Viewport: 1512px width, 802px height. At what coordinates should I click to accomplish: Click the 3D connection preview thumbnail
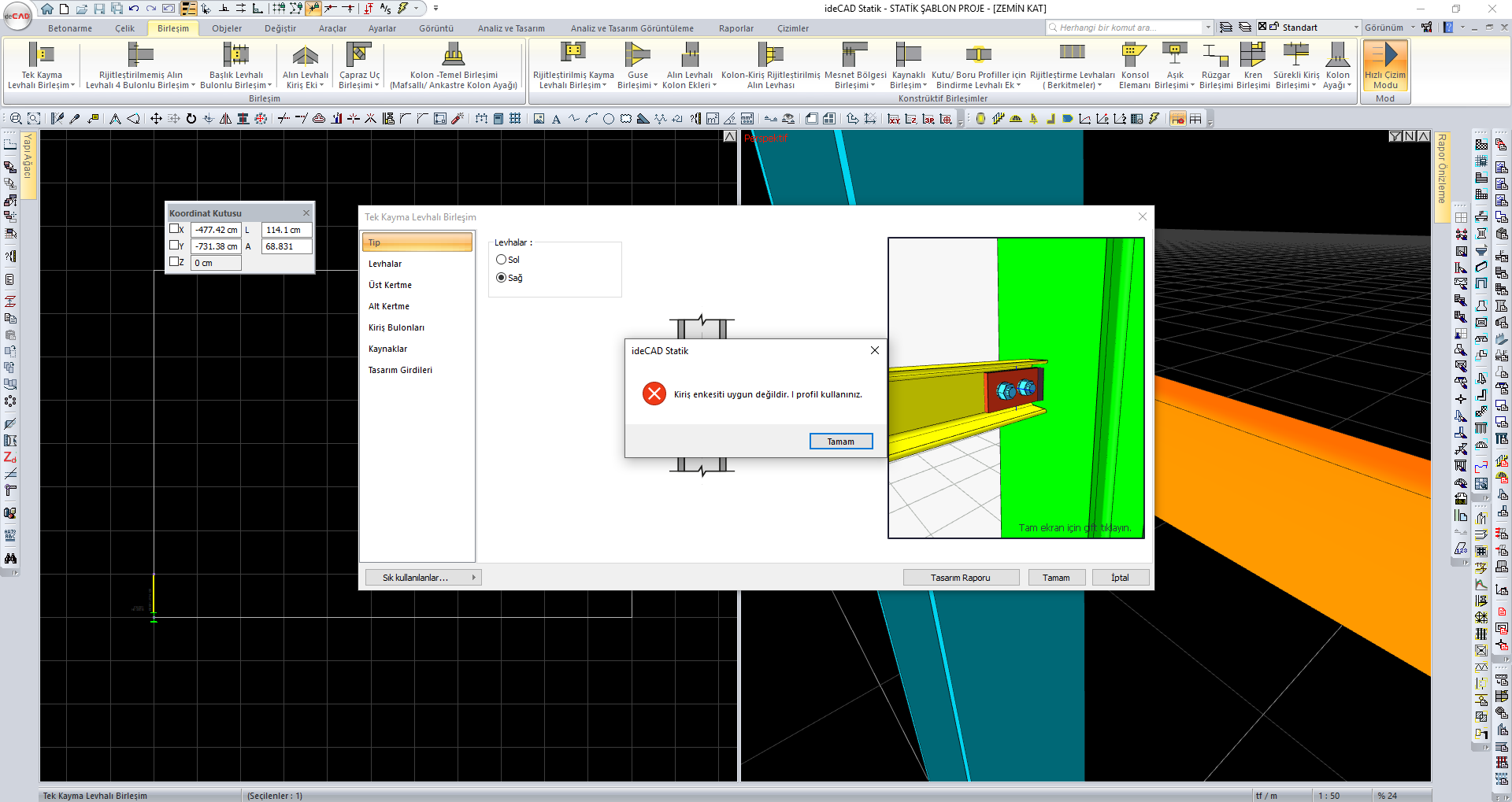coord(1016,388)
